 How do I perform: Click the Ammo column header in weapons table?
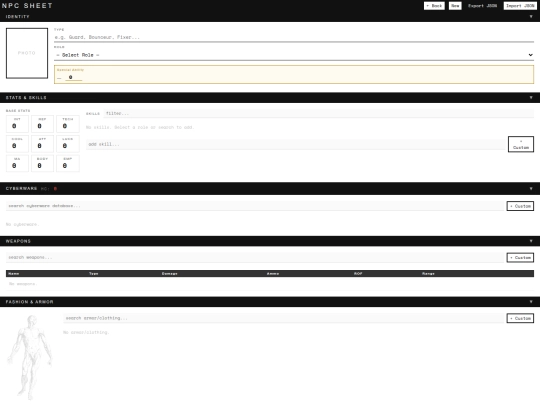click(x=273, y=273)
